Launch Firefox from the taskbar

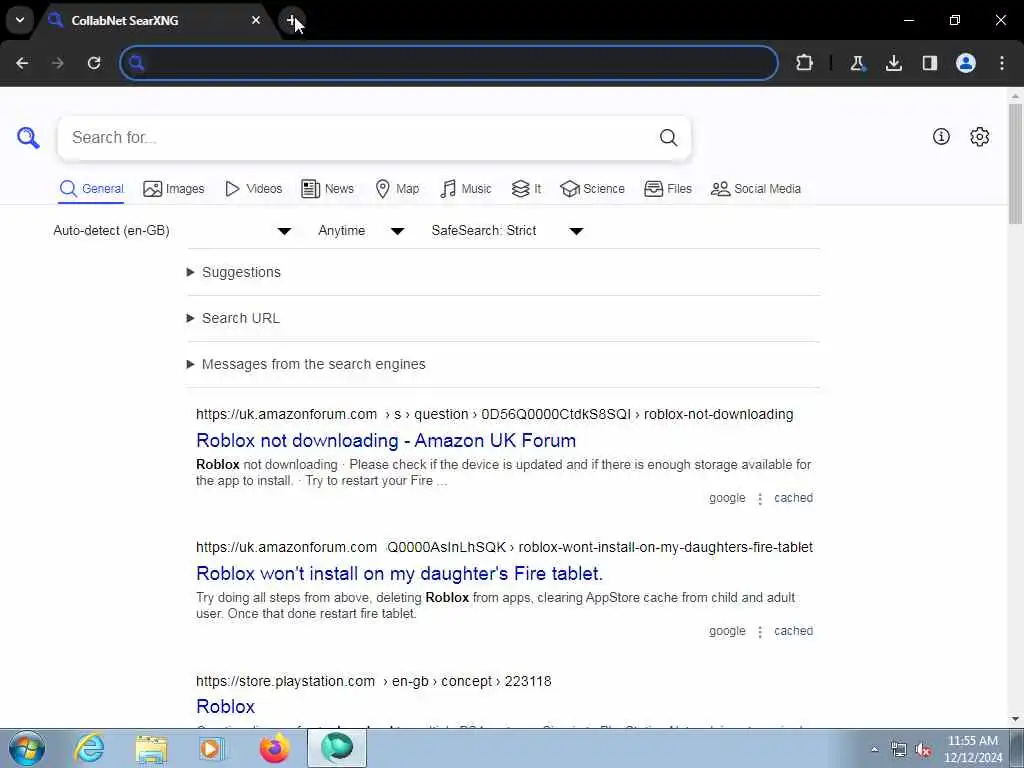pos(274,748)
